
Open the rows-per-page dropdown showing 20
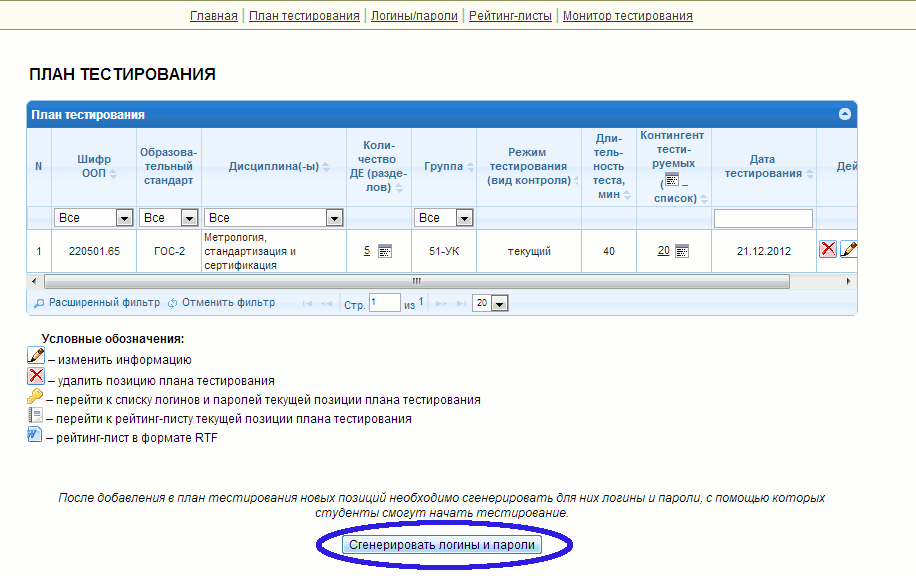pos(499,303)
